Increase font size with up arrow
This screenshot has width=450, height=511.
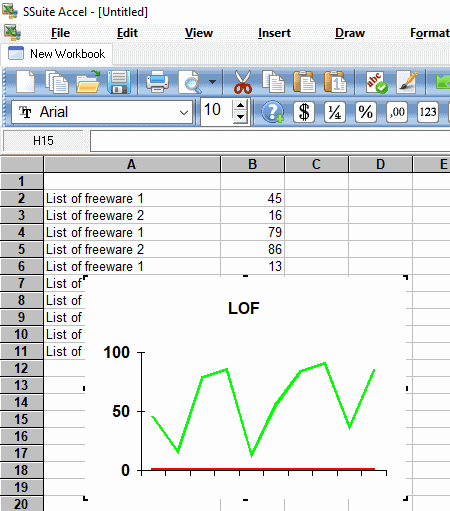240,105
